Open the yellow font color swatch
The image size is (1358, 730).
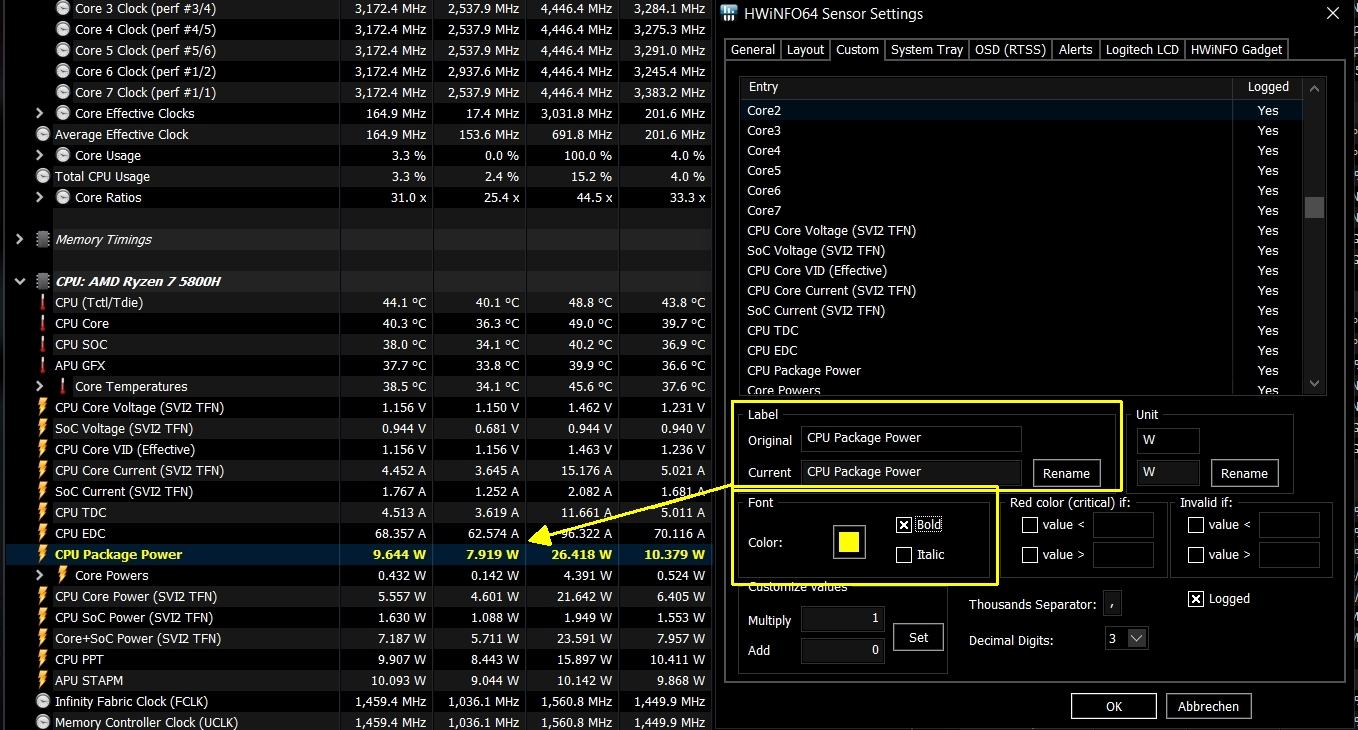tap(848, 542)
